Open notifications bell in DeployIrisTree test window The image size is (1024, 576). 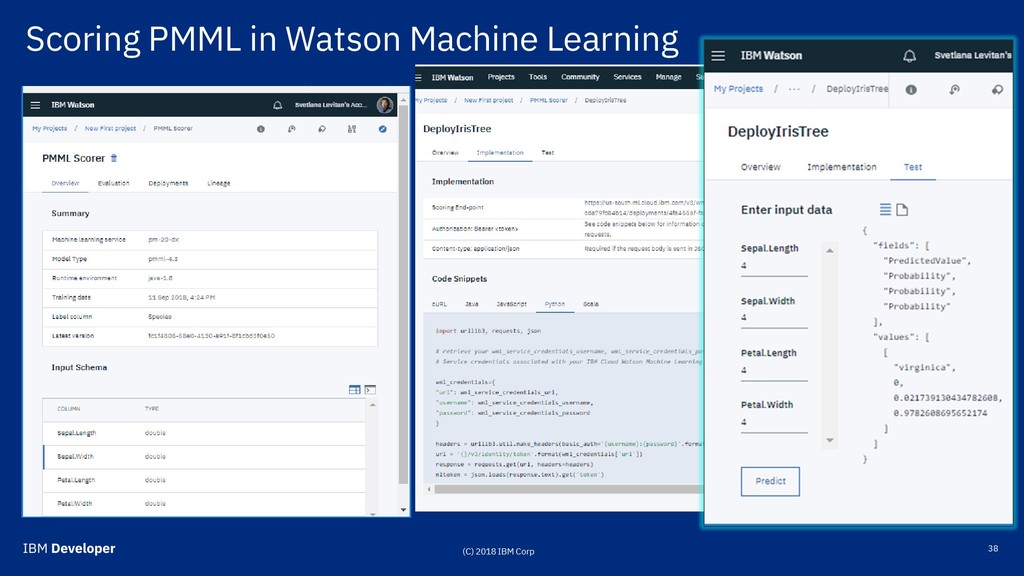[x=909, y=56]
